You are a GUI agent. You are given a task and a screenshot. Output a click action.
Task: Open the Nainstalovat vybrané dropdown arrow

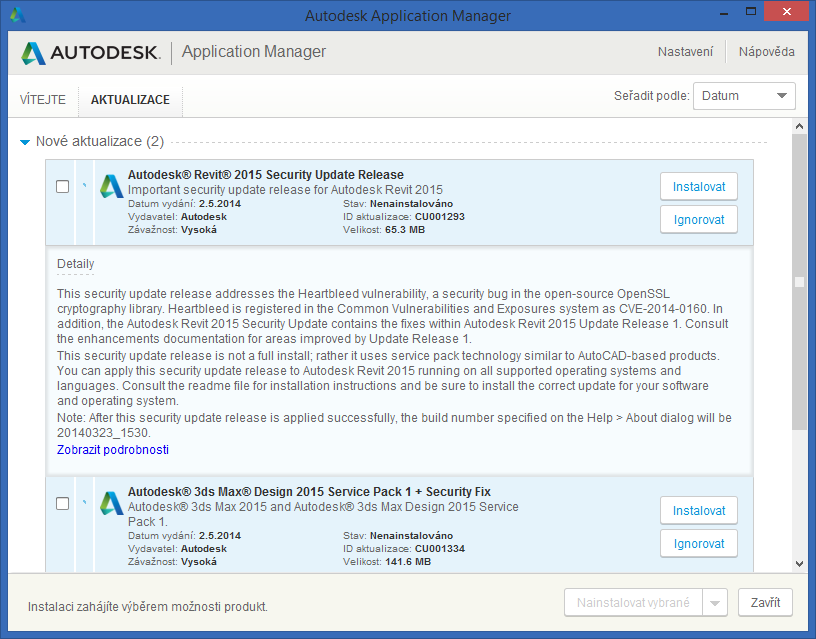[x=715, y=603]
